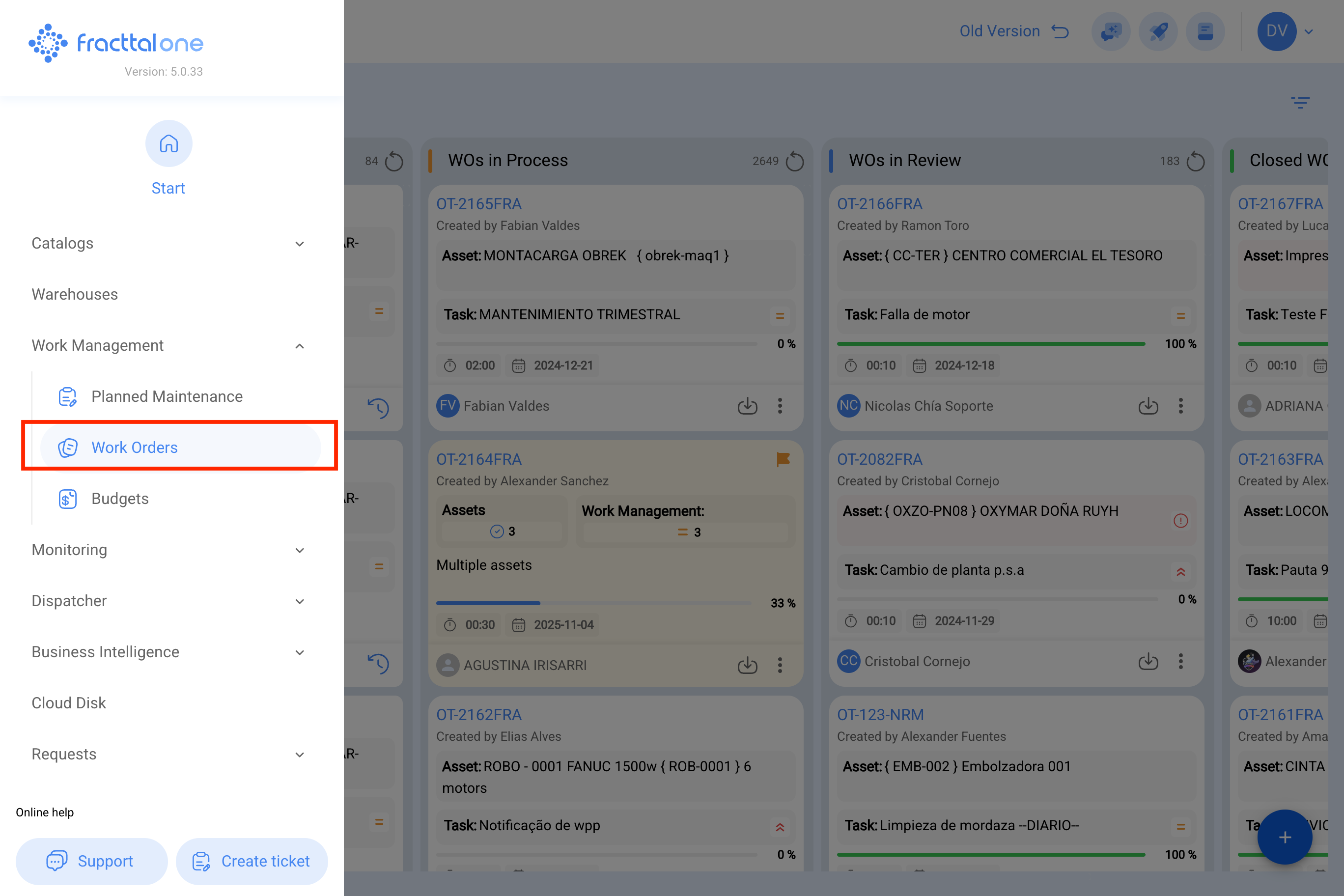Image resolution: width=1344 pixels, height=896 pixels.
Task: Open work order link OT-2166FRA
Action: 880,204
